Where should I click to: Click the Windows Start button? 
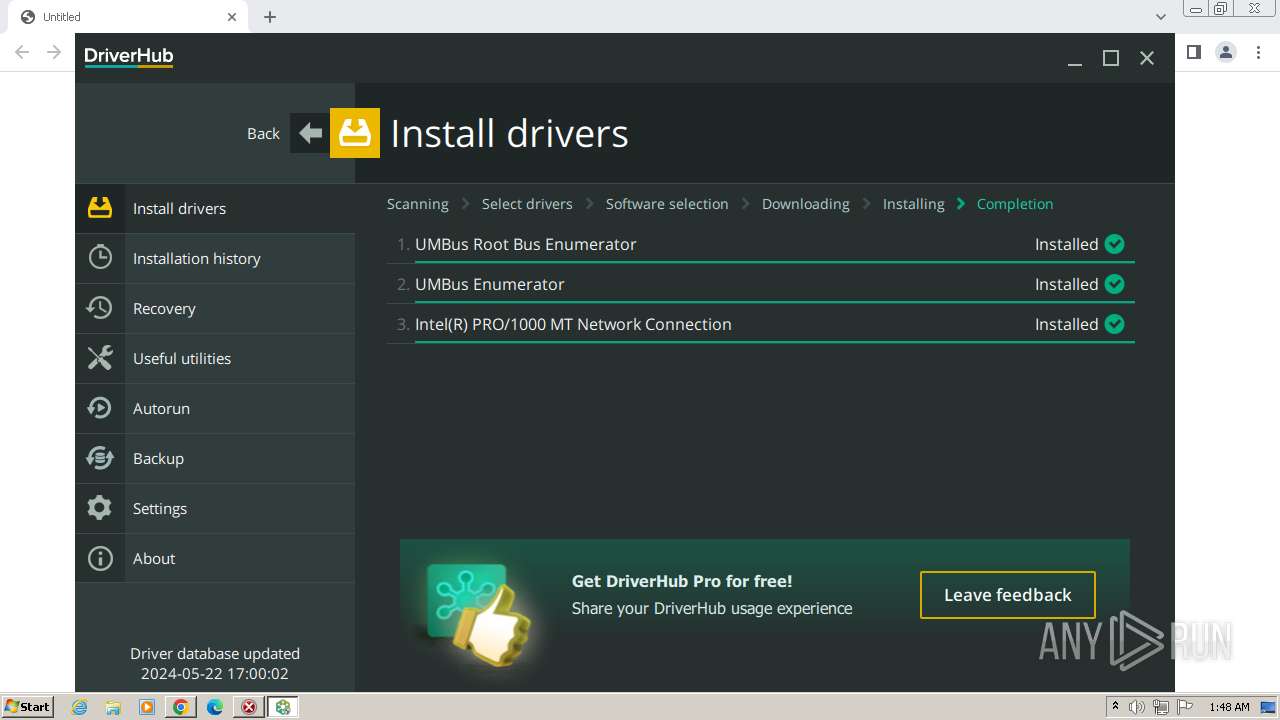point(27,707)
